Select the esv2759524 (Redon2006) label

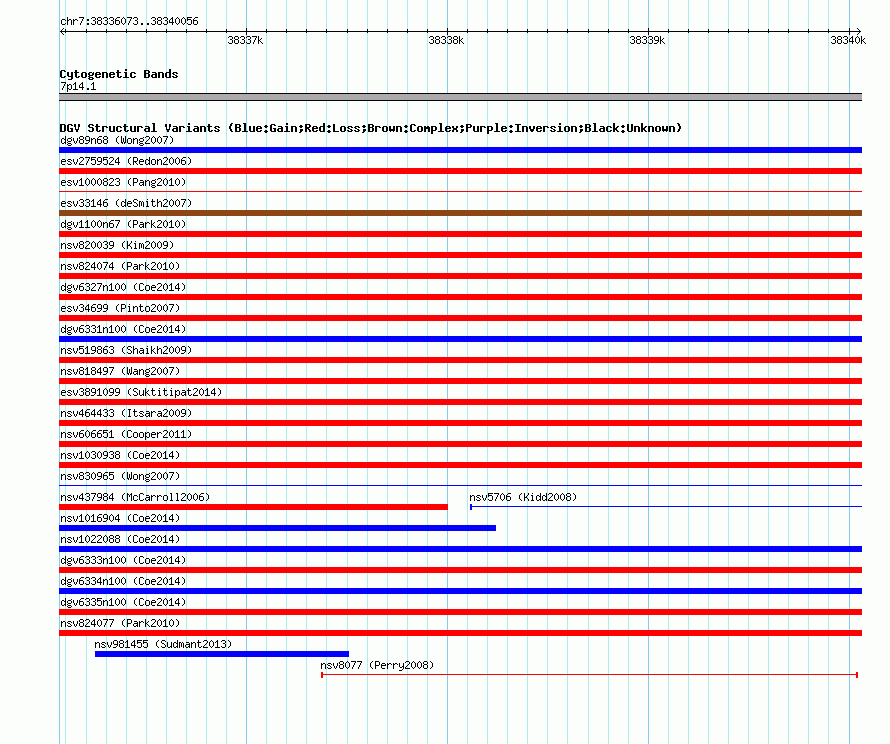click(126, 161)
